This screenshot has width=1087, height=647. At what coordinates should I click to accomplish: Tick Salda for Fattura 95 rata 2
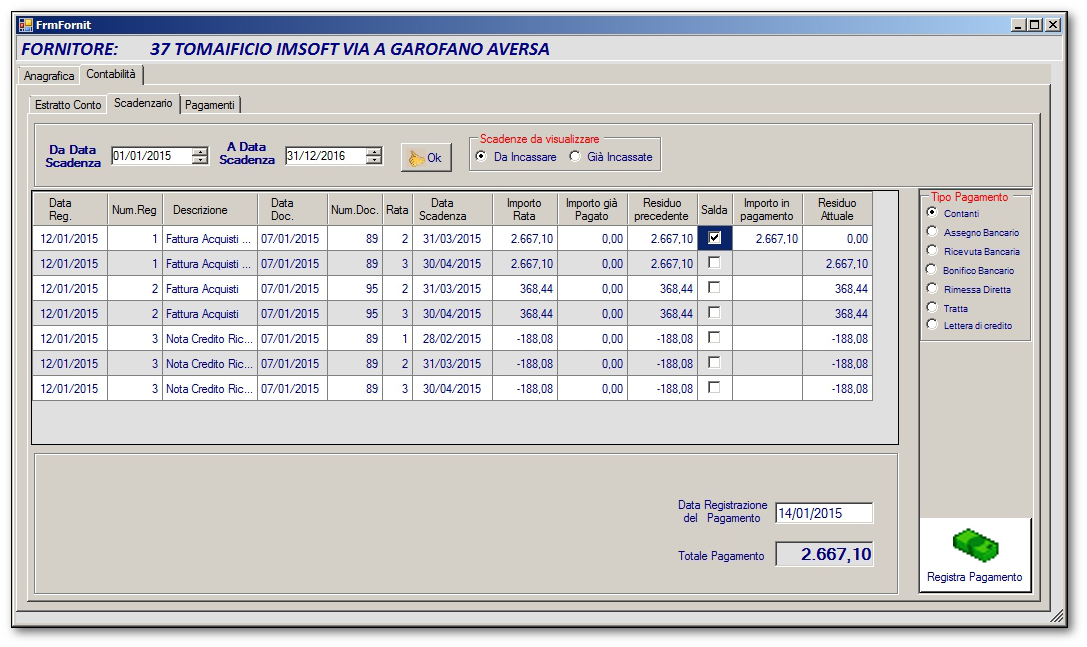click(x=714, y=288)
